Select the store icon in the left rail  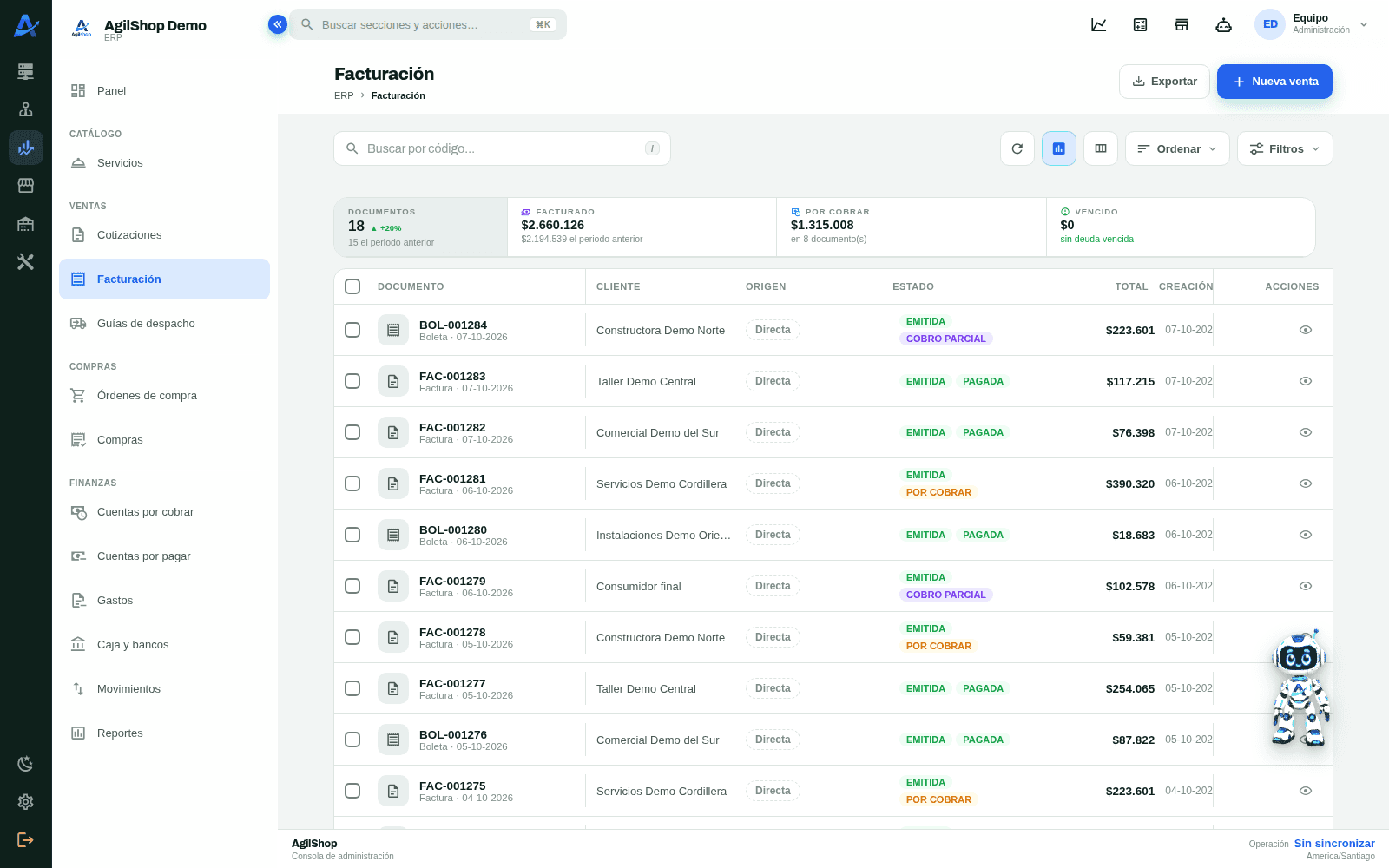tap(26, 185)
